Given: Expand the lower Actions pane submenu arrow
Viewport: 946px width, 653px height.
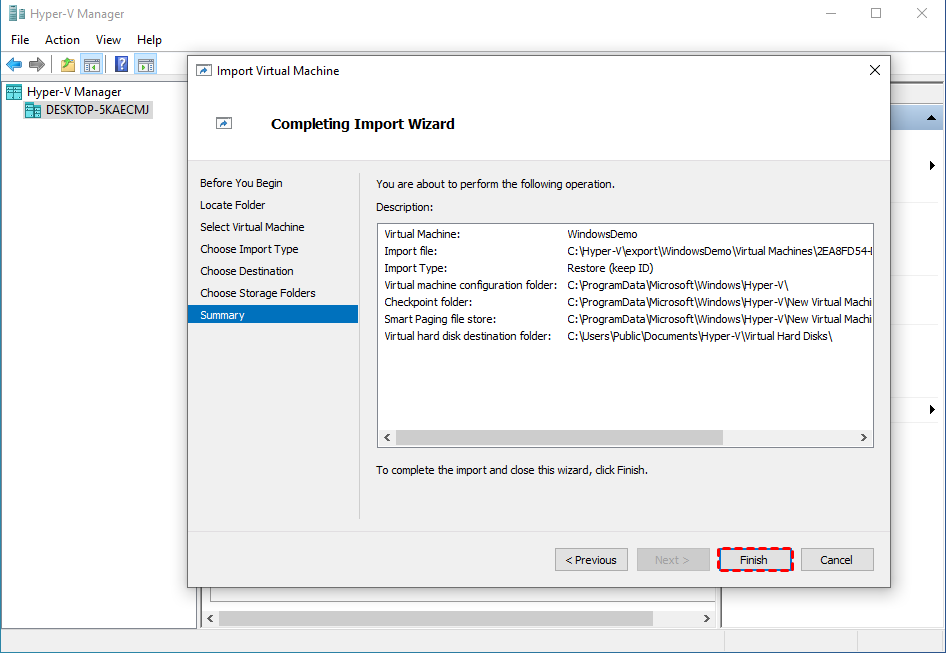Looking at the screenshot, I should click(x=932, y=410).
